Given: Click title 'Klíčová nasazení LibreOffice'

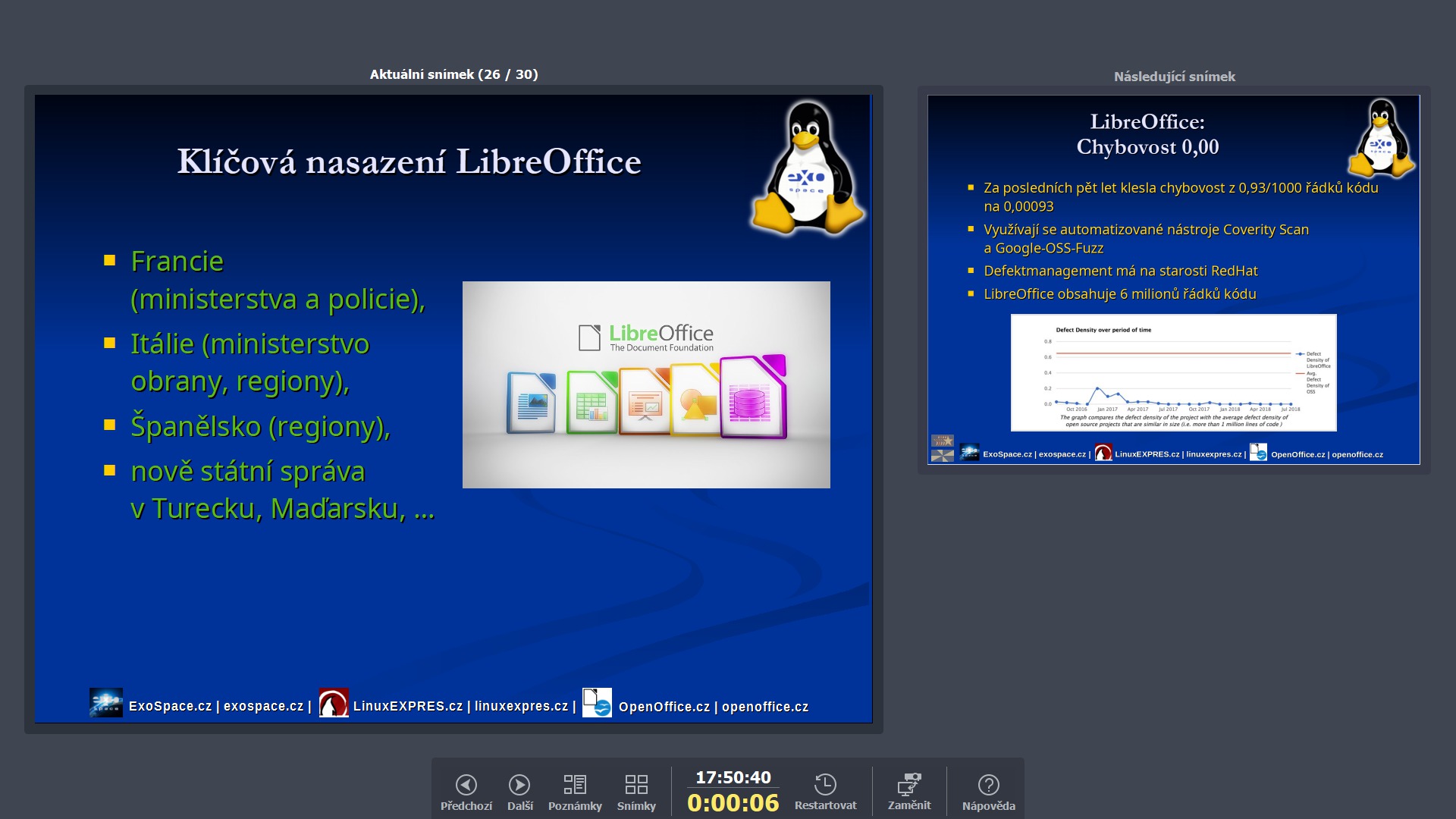Looking at the screenshot, I should click(409, 162).
